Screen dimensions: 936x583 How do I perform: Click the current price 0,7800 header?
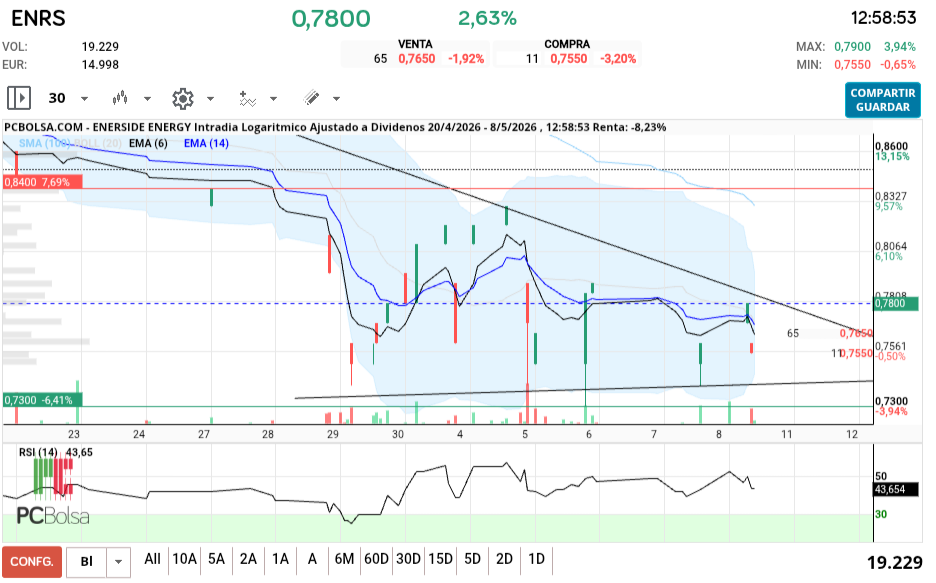(x=331, y=19)
